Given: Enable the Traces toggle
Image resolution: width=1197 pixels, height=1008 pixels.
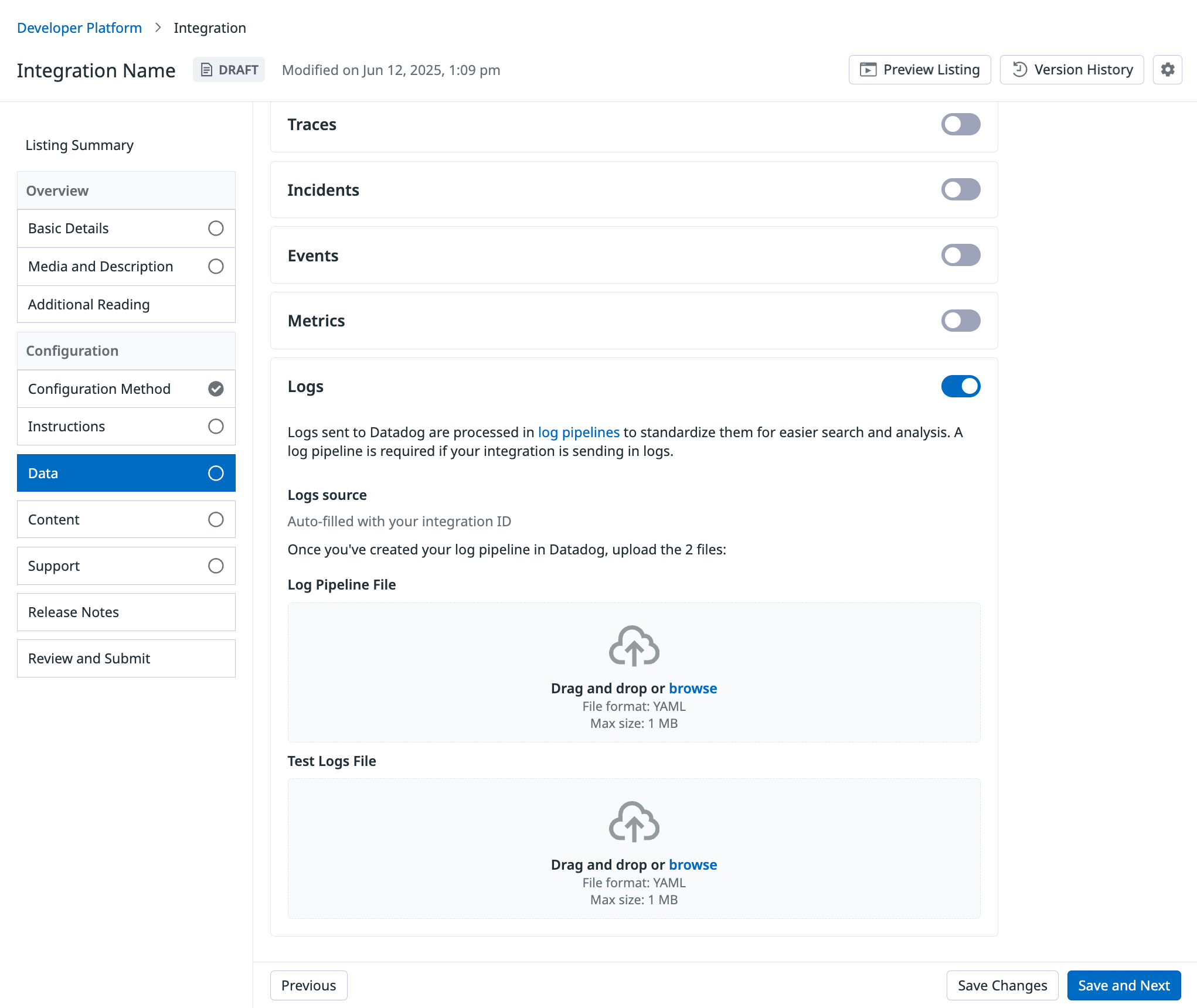Looking at the screenshot, I should tap(960, 124).
